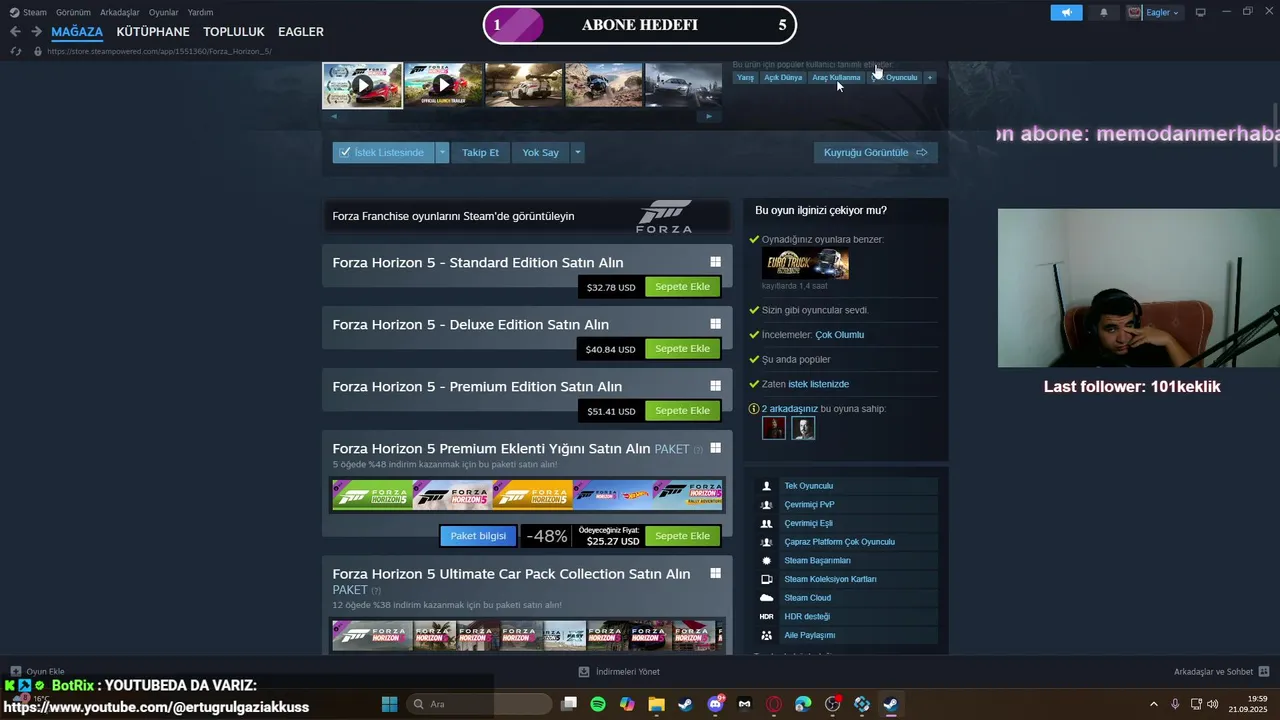
Task: Go forward with the right arrow
Action: (x=36, y=32)
